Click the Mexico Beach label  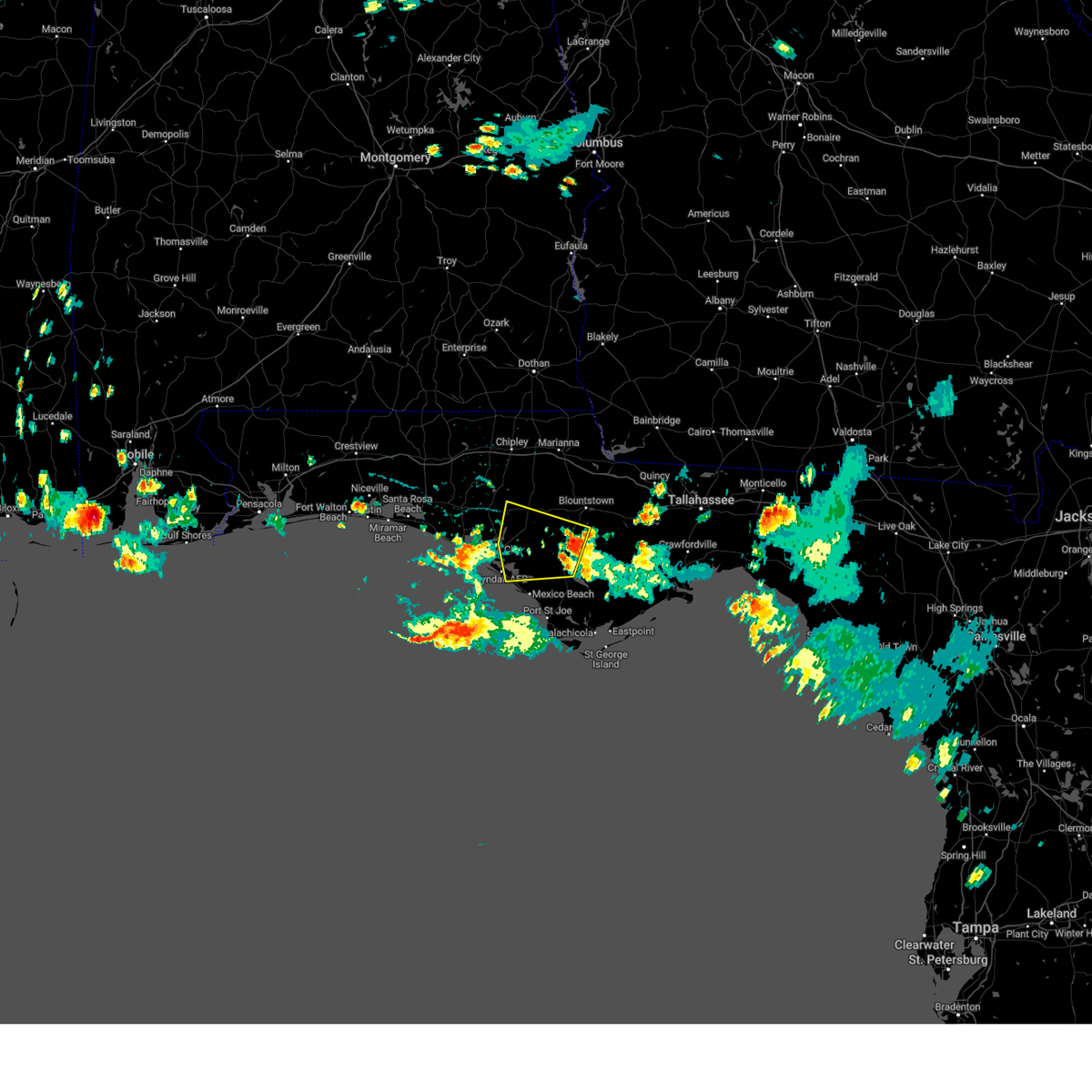point(563,593)
